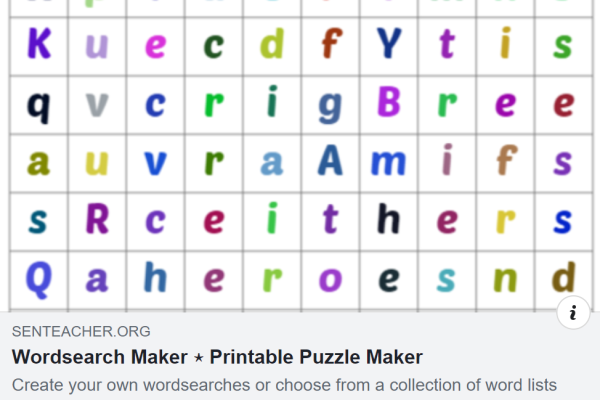Click the yellow-green letter d cell
This screenshot has width=600, height=400.
272,45
